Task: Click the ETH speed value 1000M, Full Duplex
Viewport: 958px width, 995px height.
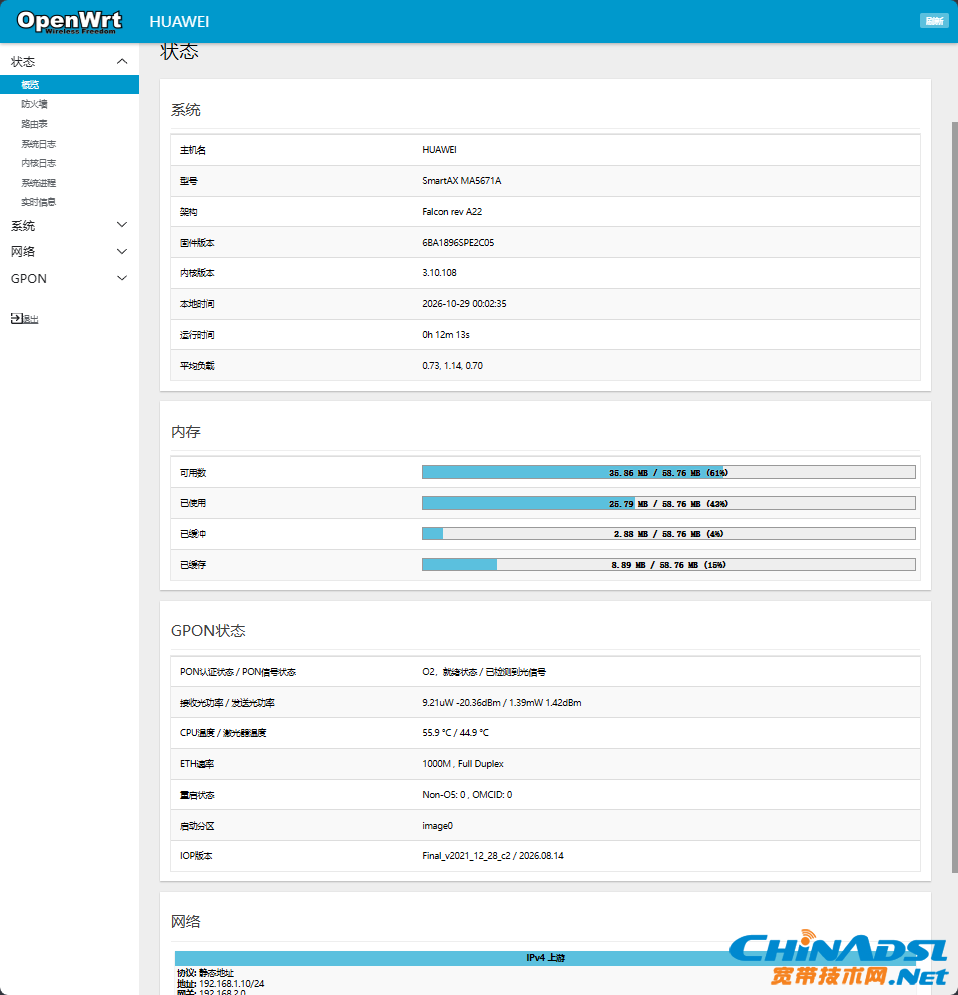Action: (x=463, y=764)
